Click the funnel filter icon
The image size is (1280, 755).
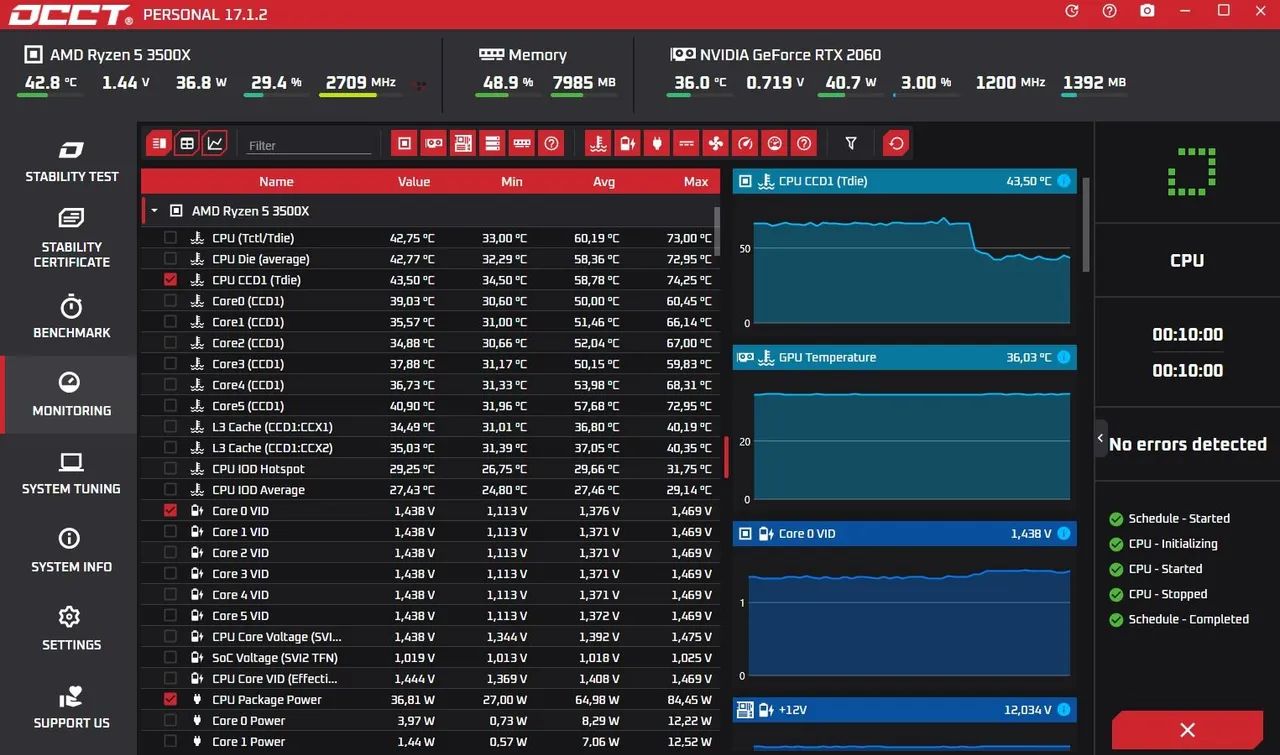tap(851, 144)
